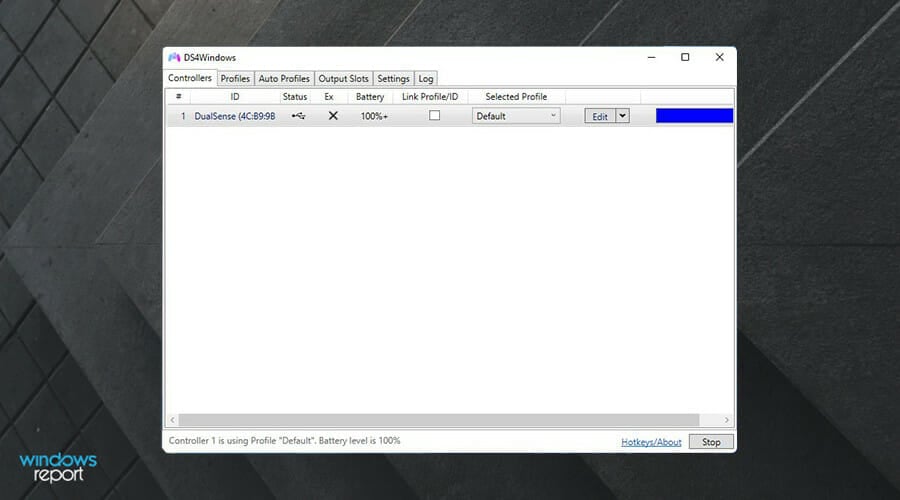
Task: Click the Edit profile button
Action: coord(600,116)
